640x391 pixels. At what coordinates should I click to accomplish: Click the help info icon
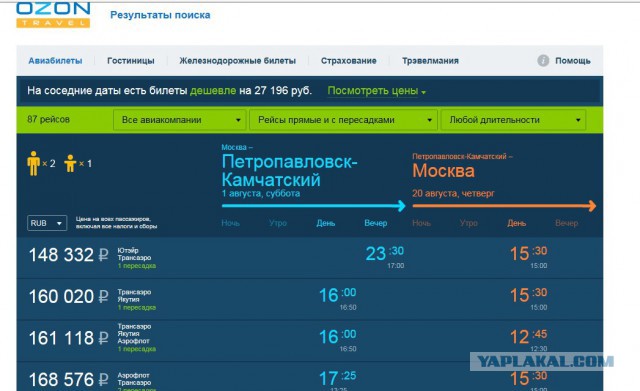[x=543, y=61]
